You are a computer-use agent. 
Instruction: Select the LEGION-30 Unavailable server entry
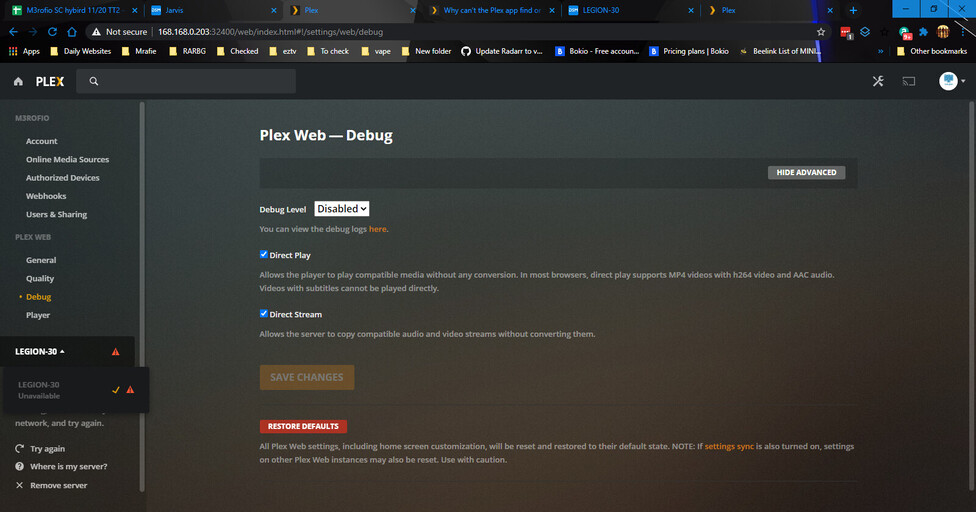75,390
